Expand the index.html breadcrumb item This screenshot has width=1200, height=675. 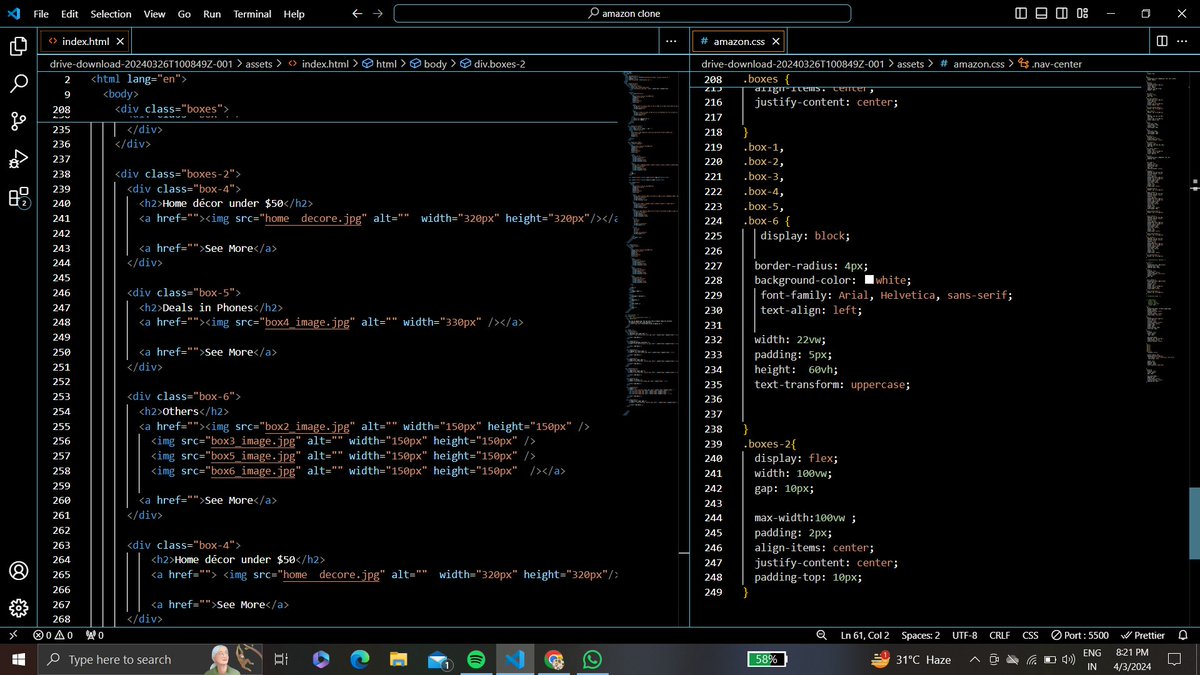tap(318, 63)
